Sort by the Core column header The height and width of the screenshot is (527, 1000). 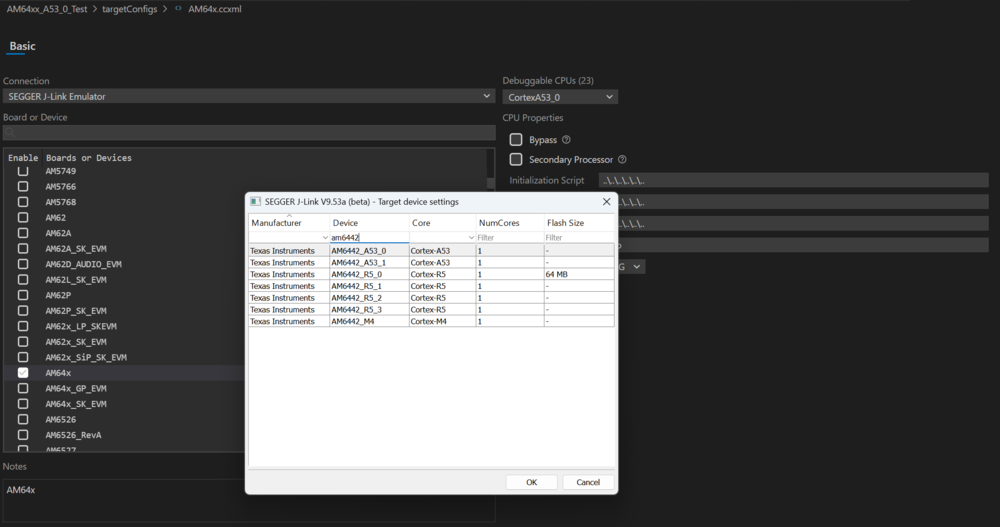tap(443, 223)
